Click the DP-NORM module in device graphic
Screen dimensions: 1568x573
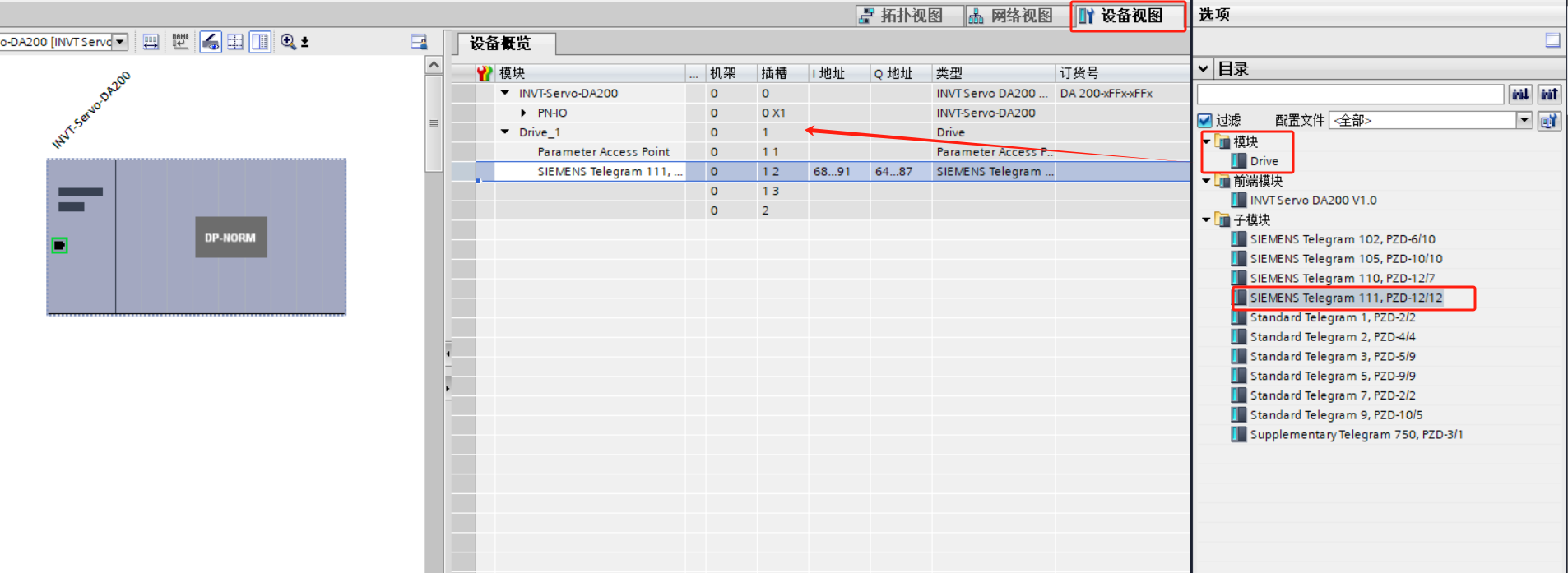point(231,238)
